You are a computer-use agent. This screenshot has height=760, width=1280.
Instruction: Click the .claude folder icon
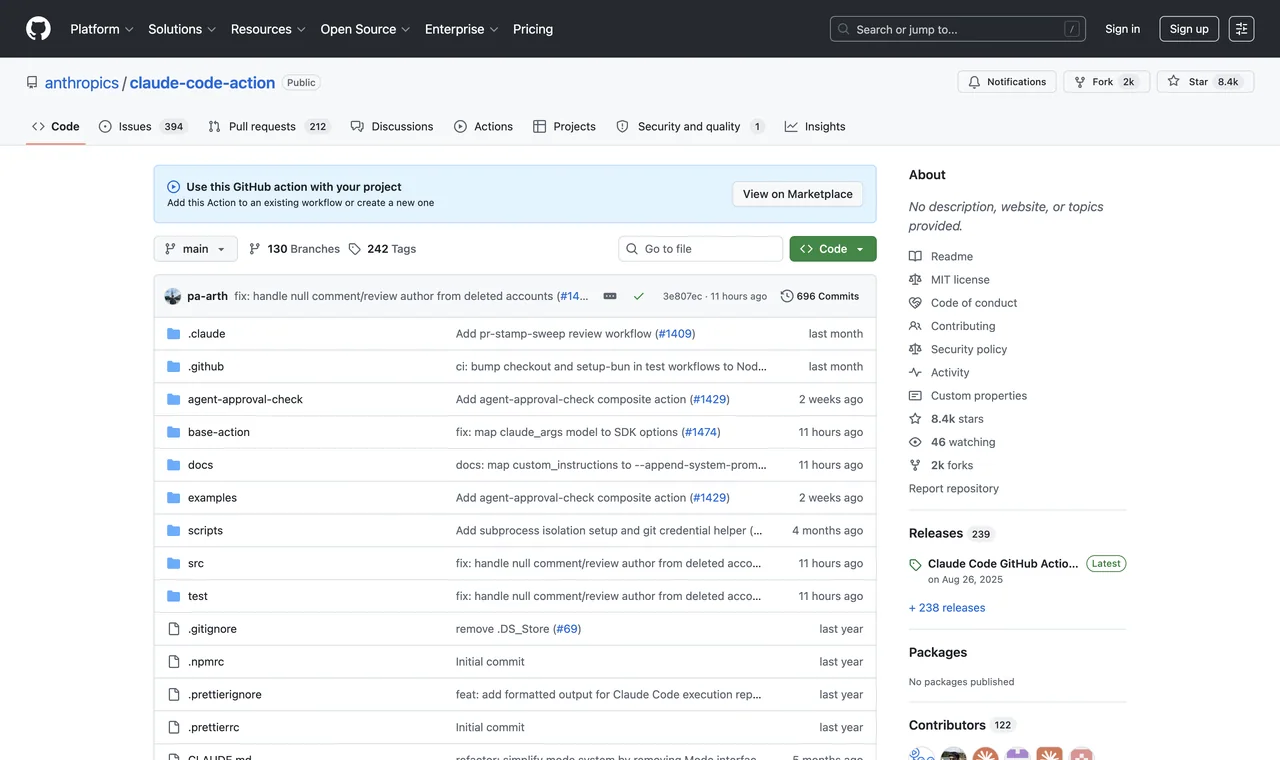pyautogui.click(x=173, y=334)
